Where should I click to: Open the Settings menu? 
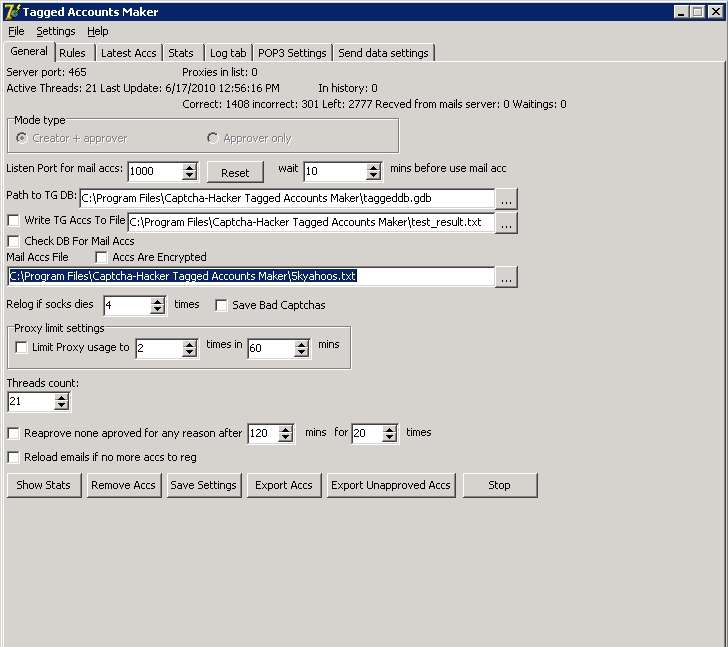pos(56,32)
